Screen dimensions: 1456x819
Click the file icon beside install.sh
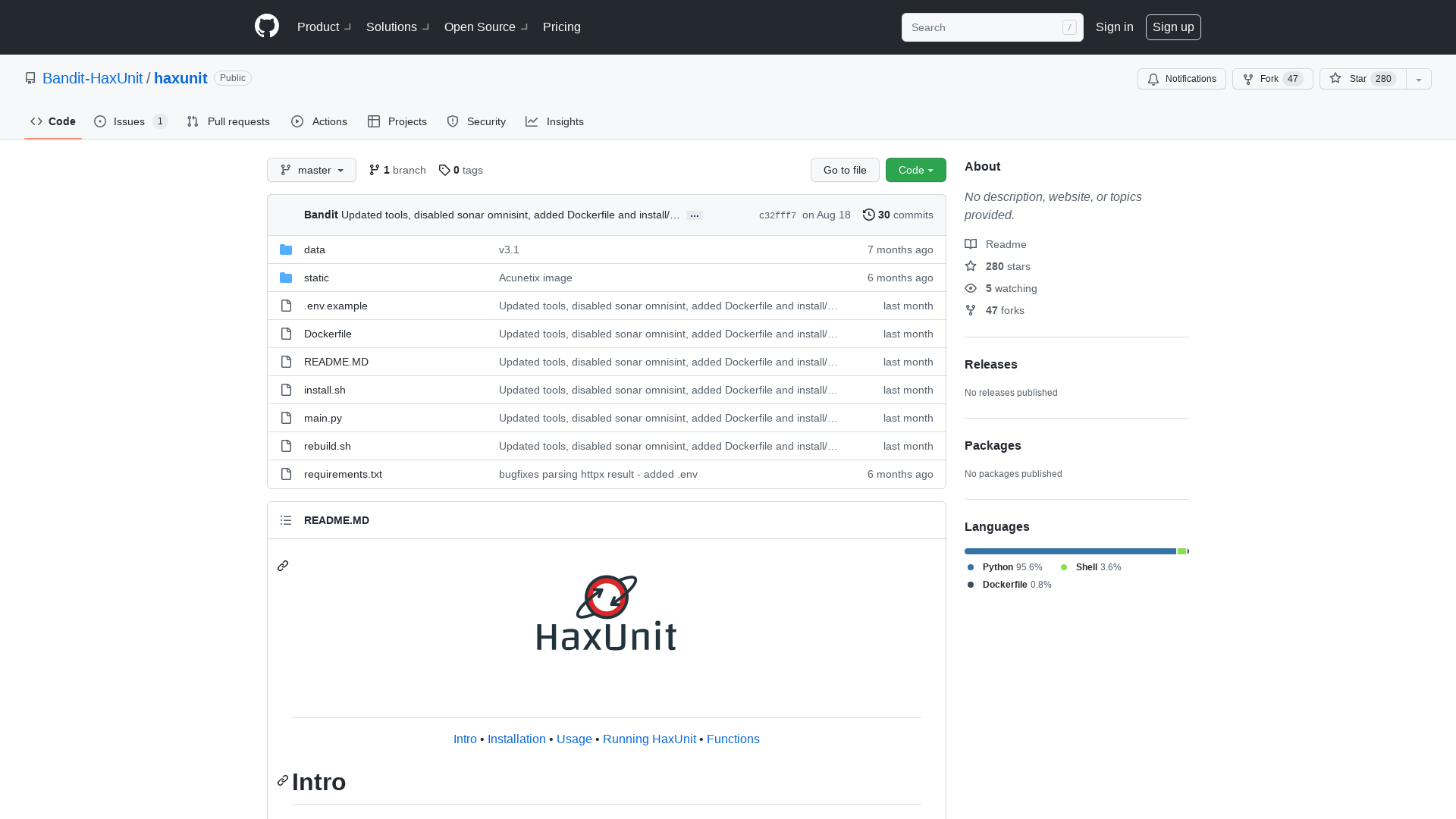click(x=286, y=390)
